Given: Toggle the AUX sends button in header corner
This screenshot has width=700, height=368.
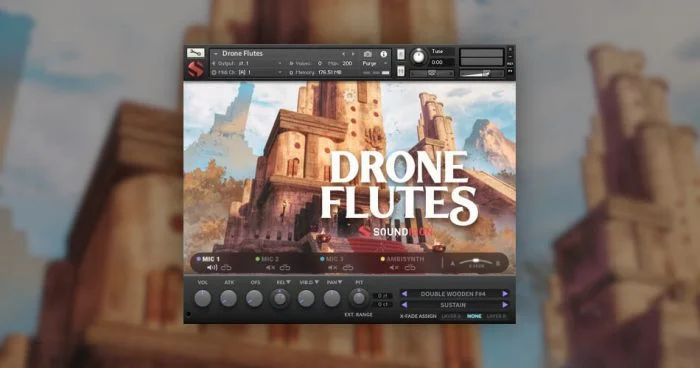Looking at the screenshot, I should [510, 64].
